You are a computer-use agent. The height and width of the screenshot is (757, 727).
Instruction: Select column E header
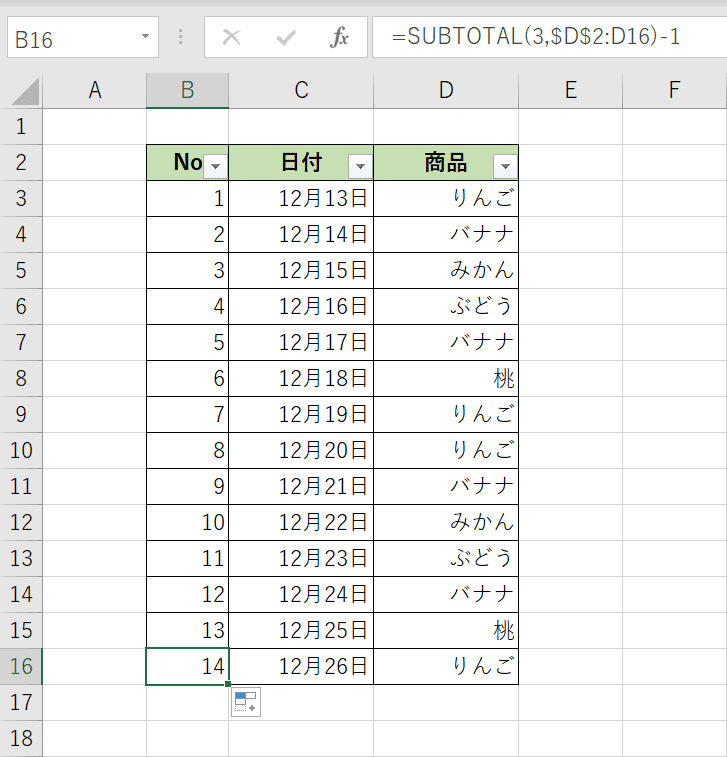571,90
